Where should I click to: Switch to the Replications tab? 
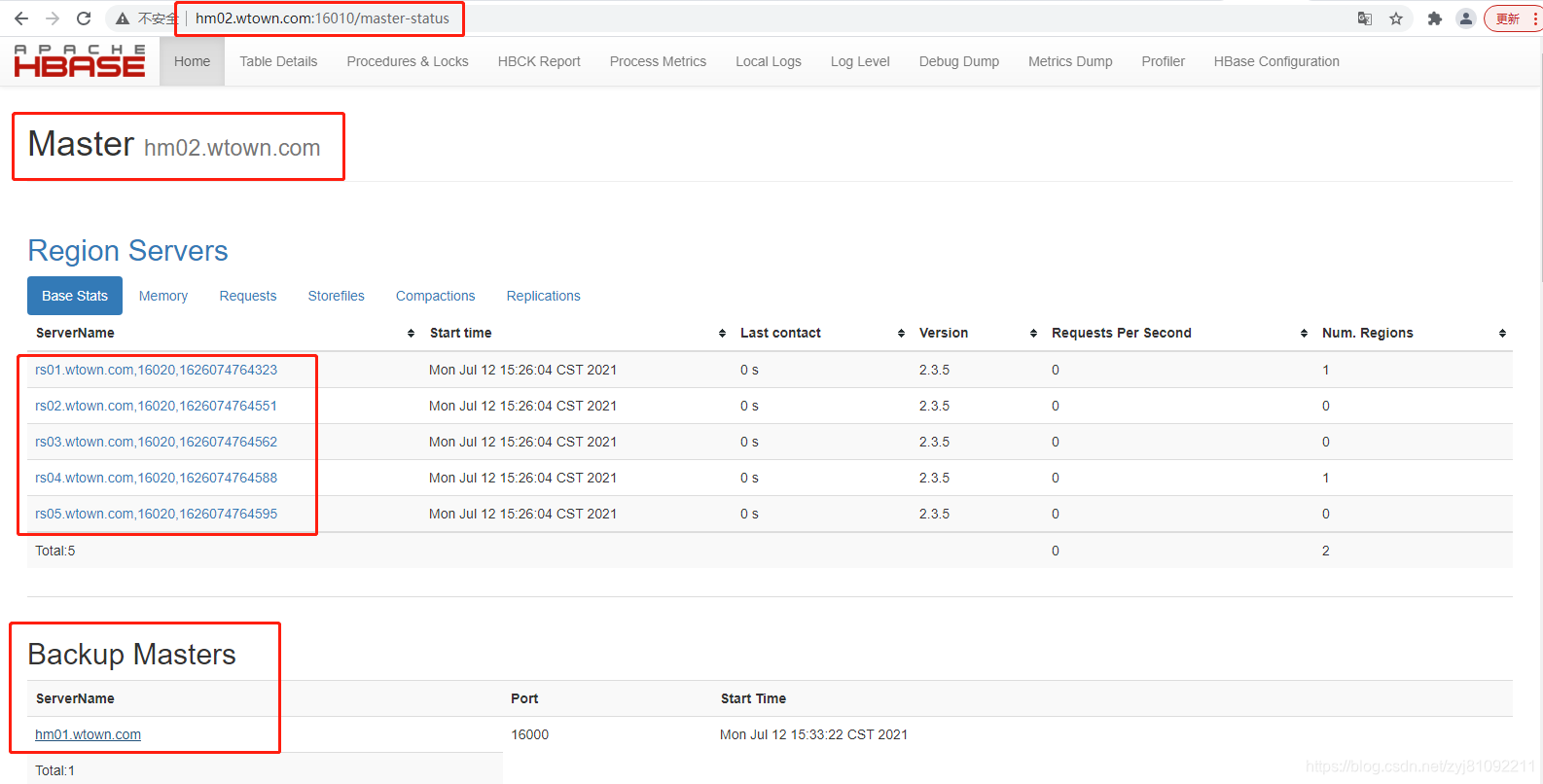(x=544, y=296)
